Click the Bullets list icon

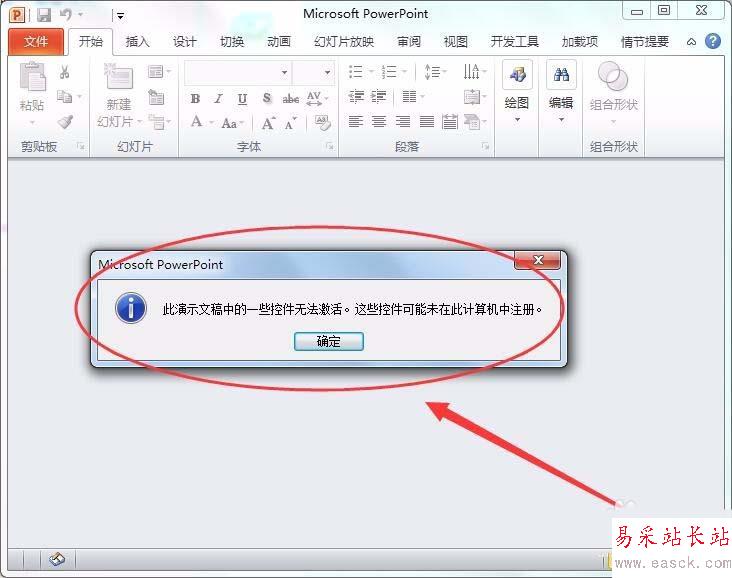(356, 71)
